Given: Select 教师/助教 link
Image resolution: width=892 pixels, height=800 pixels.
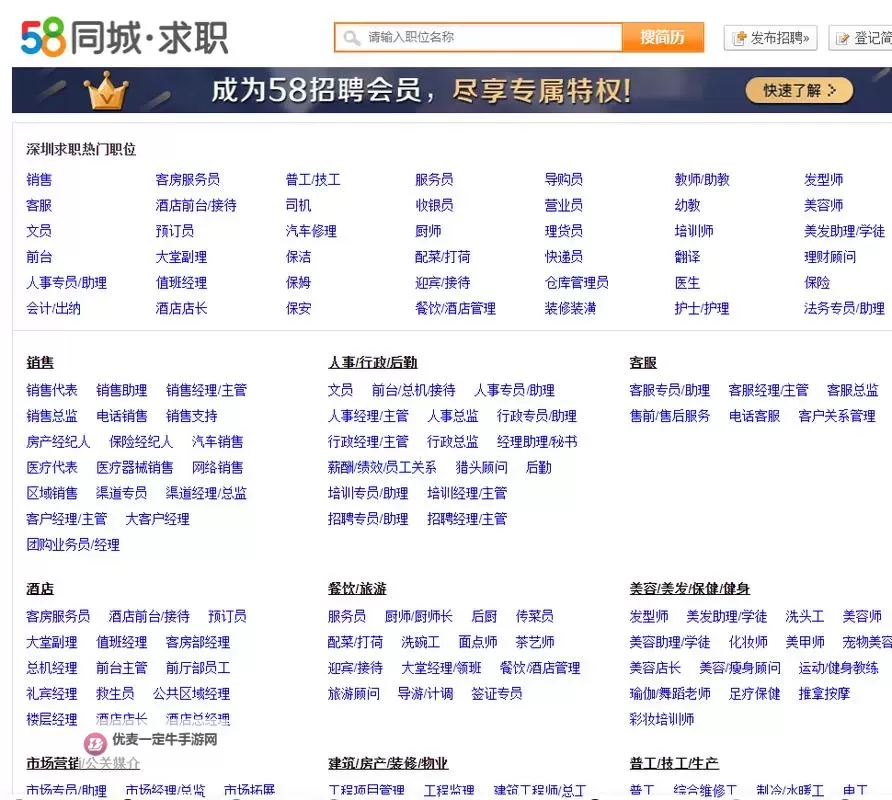Looking at the screenshot, I should point(702,180).
